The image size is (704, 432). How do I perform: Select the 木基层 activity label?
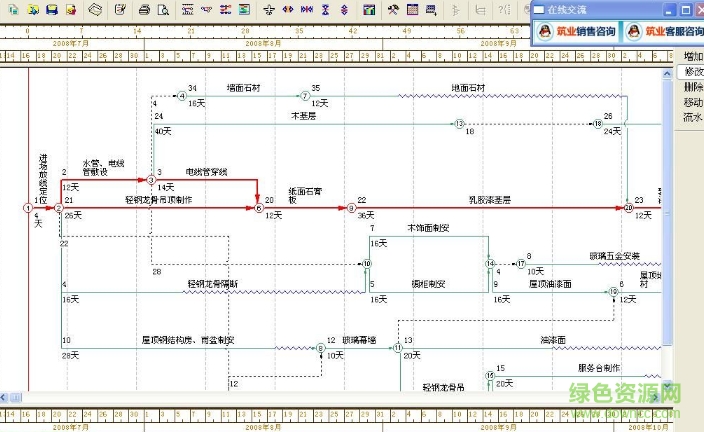304,116
